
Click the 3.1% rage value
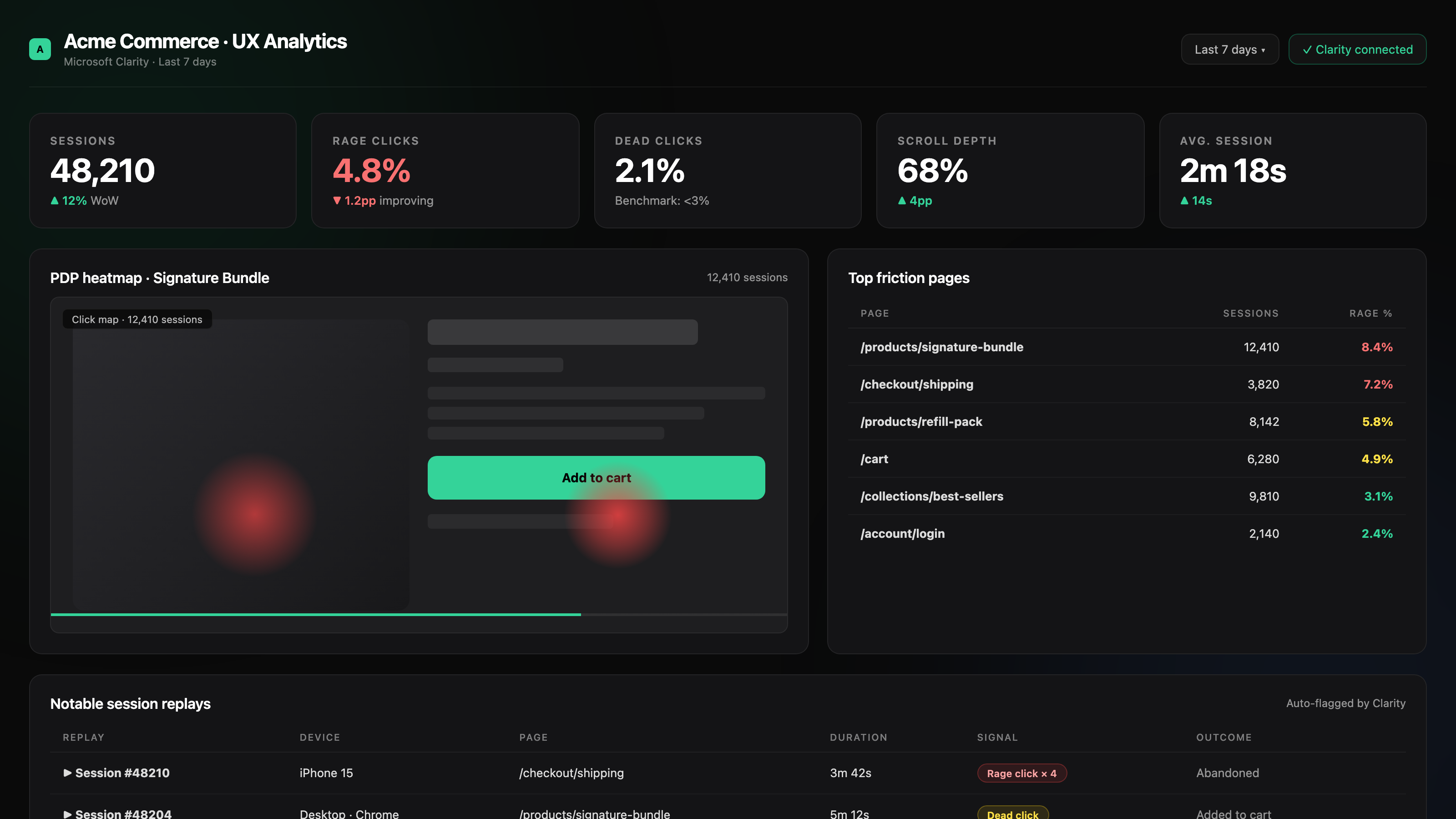click(x=1378, y=496)
